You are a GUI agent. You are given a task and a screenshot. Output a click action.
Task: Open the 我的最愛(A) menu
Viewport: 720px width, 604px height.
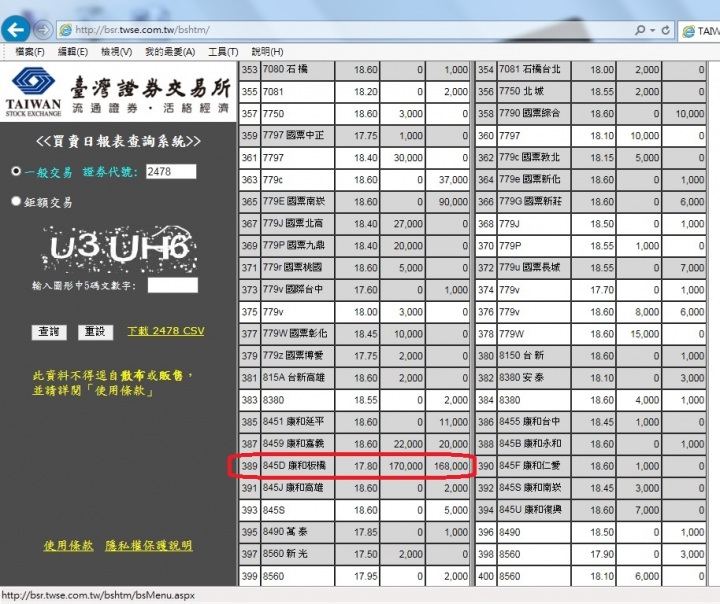pos(170,52)
